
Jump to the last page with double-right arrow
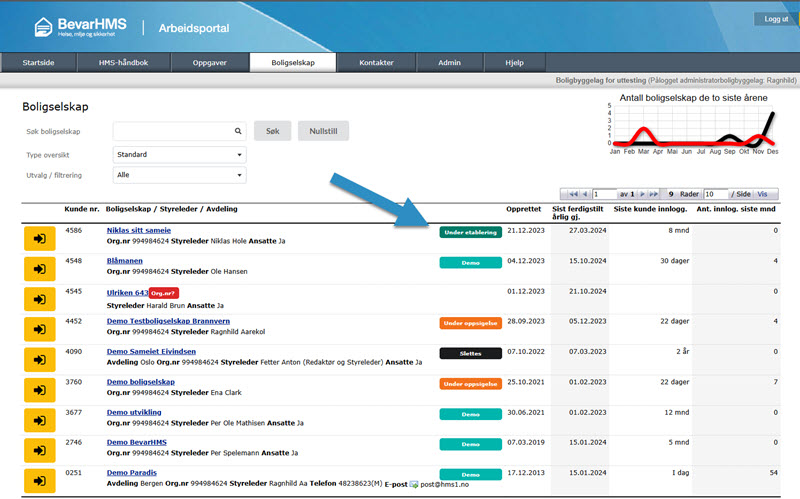click(x=654, y=194)
